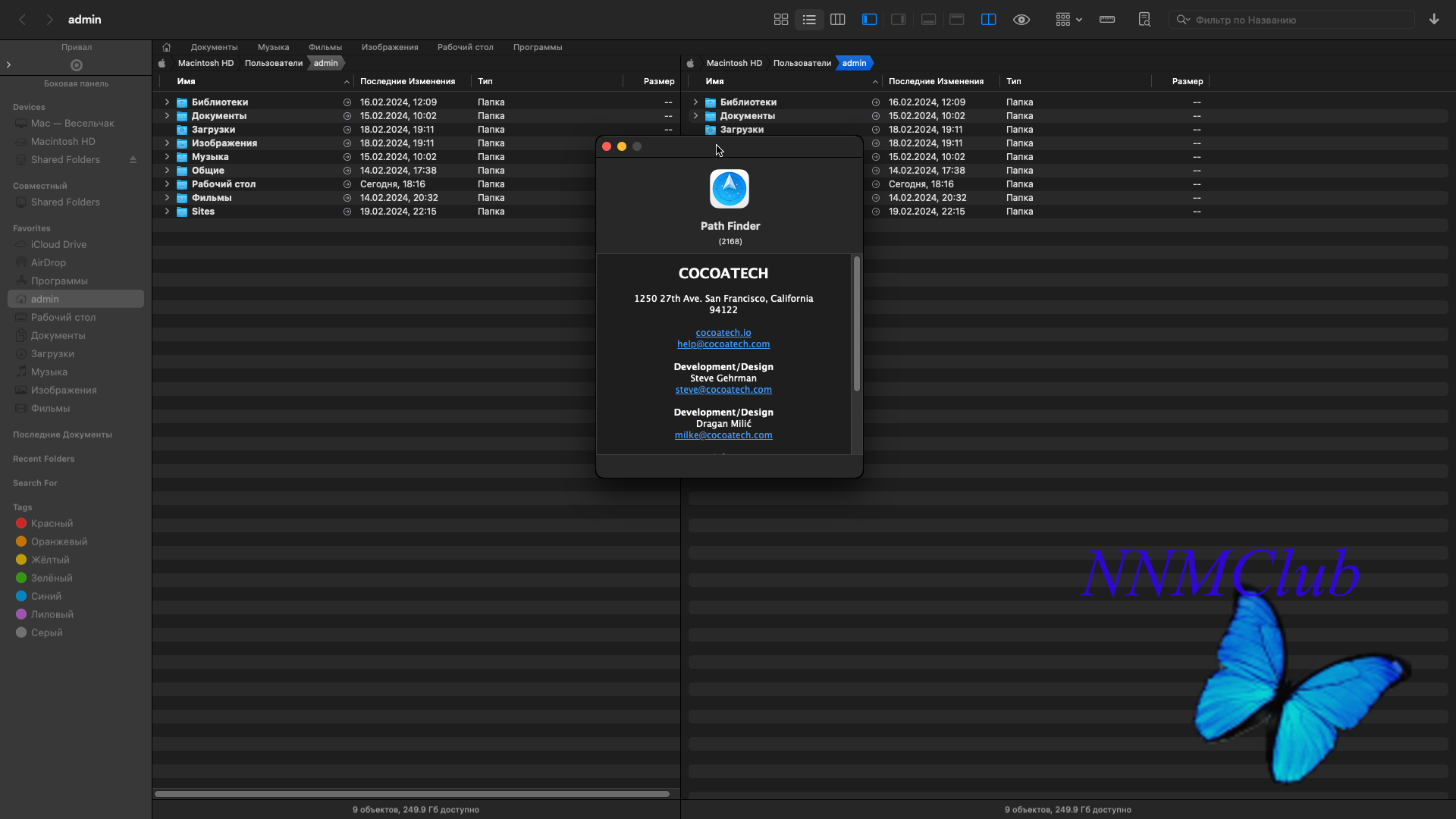This screenshot has height=819, width=1456.
Task: Select the Красный red tag
Action: [x=52, y=523]
